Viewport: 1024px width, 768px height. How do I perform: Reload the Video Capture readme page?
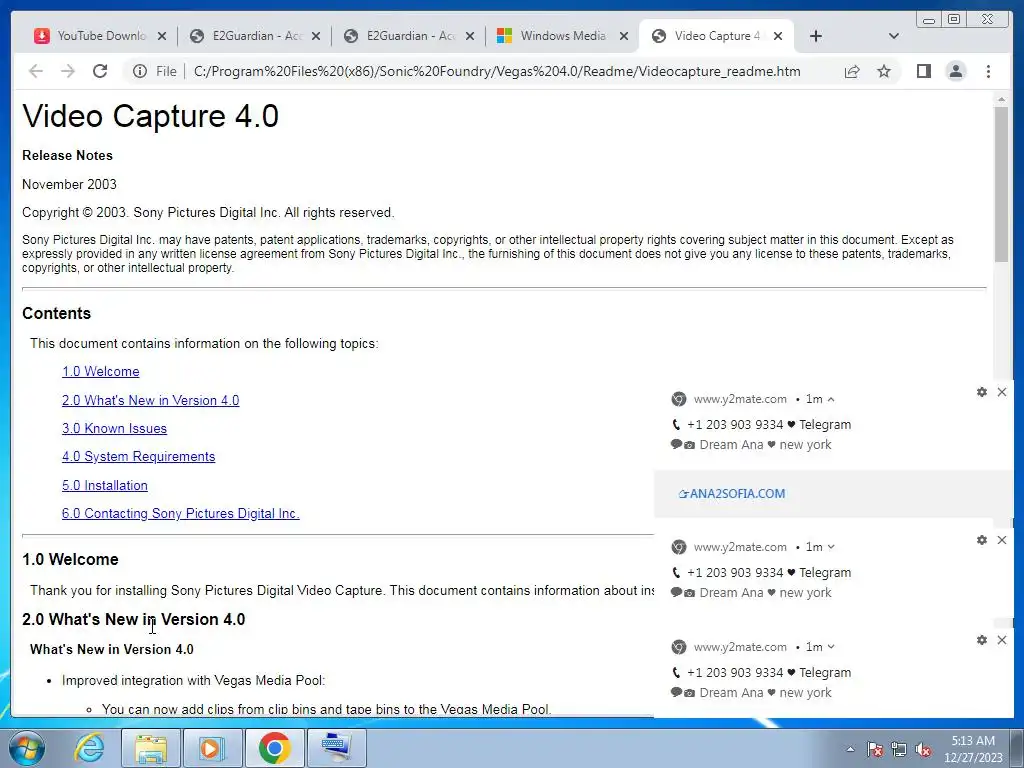[100, 71]
